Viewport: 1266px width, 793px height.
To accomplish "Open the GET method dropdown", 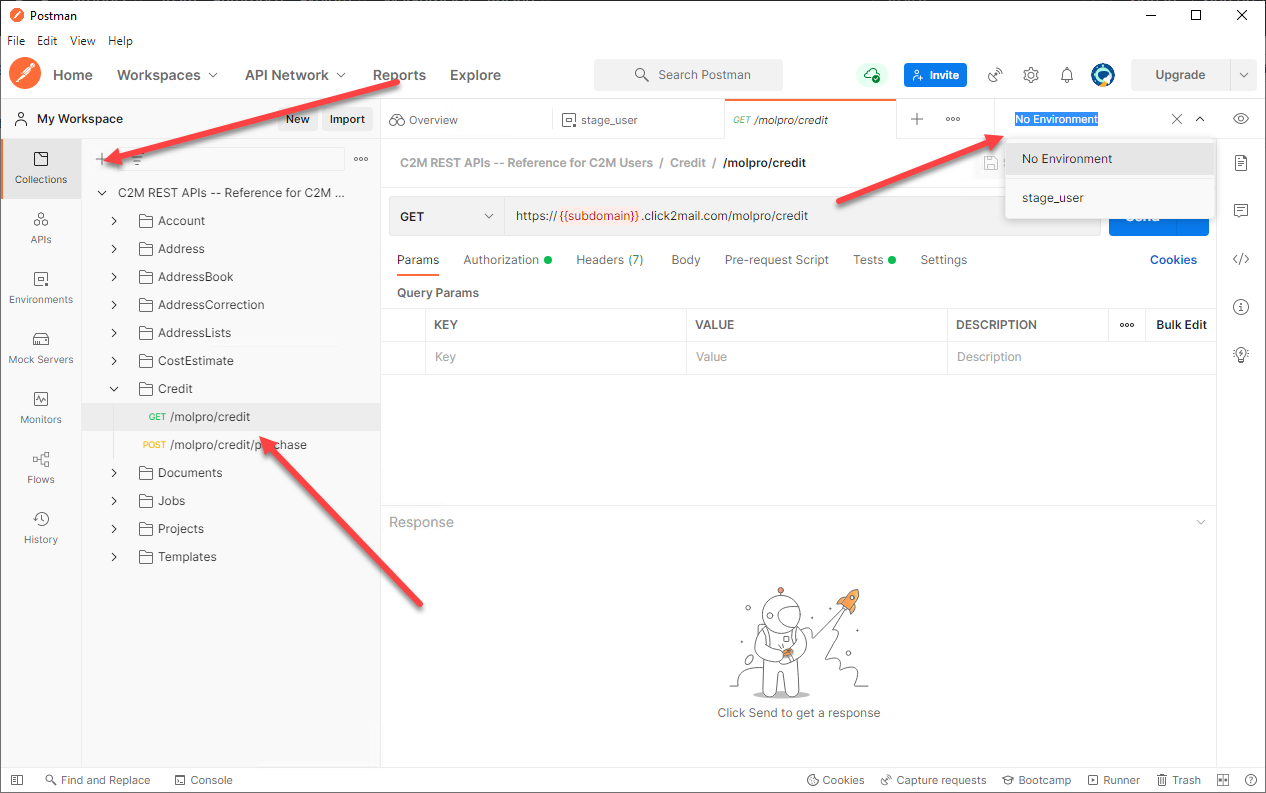I will point(447,216).
